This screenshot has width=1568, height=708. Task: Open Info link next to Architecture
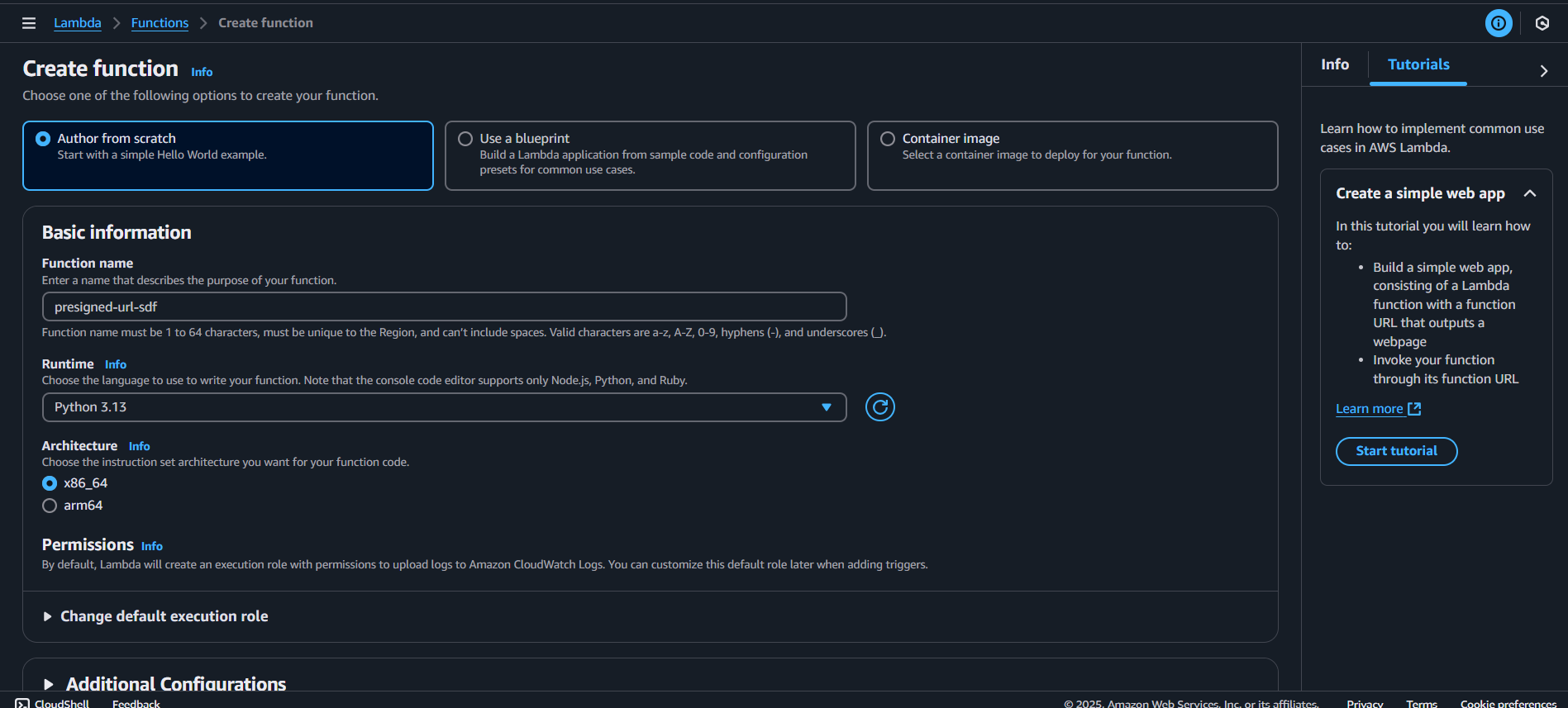(x=139, y=446)
